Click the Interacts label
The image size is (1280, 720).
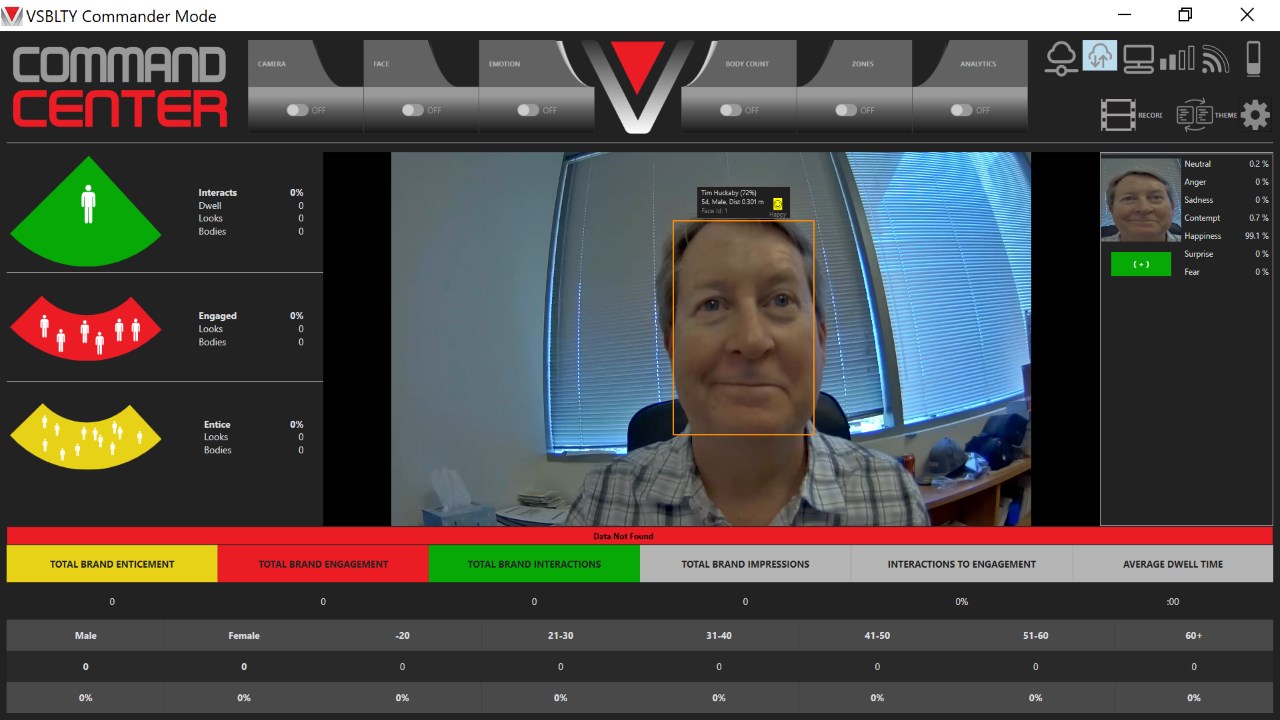(x=218, y=192)
